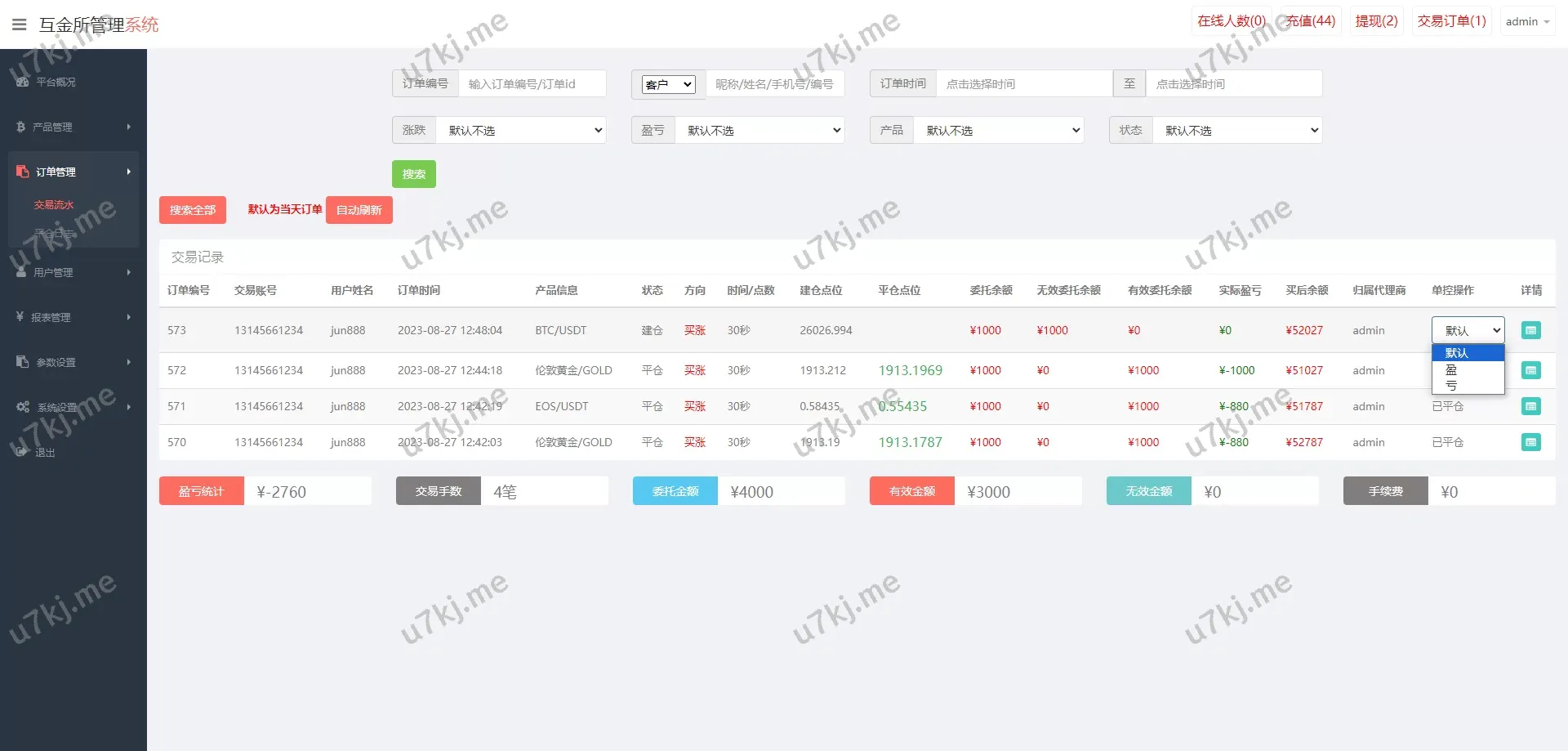Image resolution: width=1568 pixels, height=751 pixels.
Task: Open 交易流水 submenu item
Action: coord(54,205)
